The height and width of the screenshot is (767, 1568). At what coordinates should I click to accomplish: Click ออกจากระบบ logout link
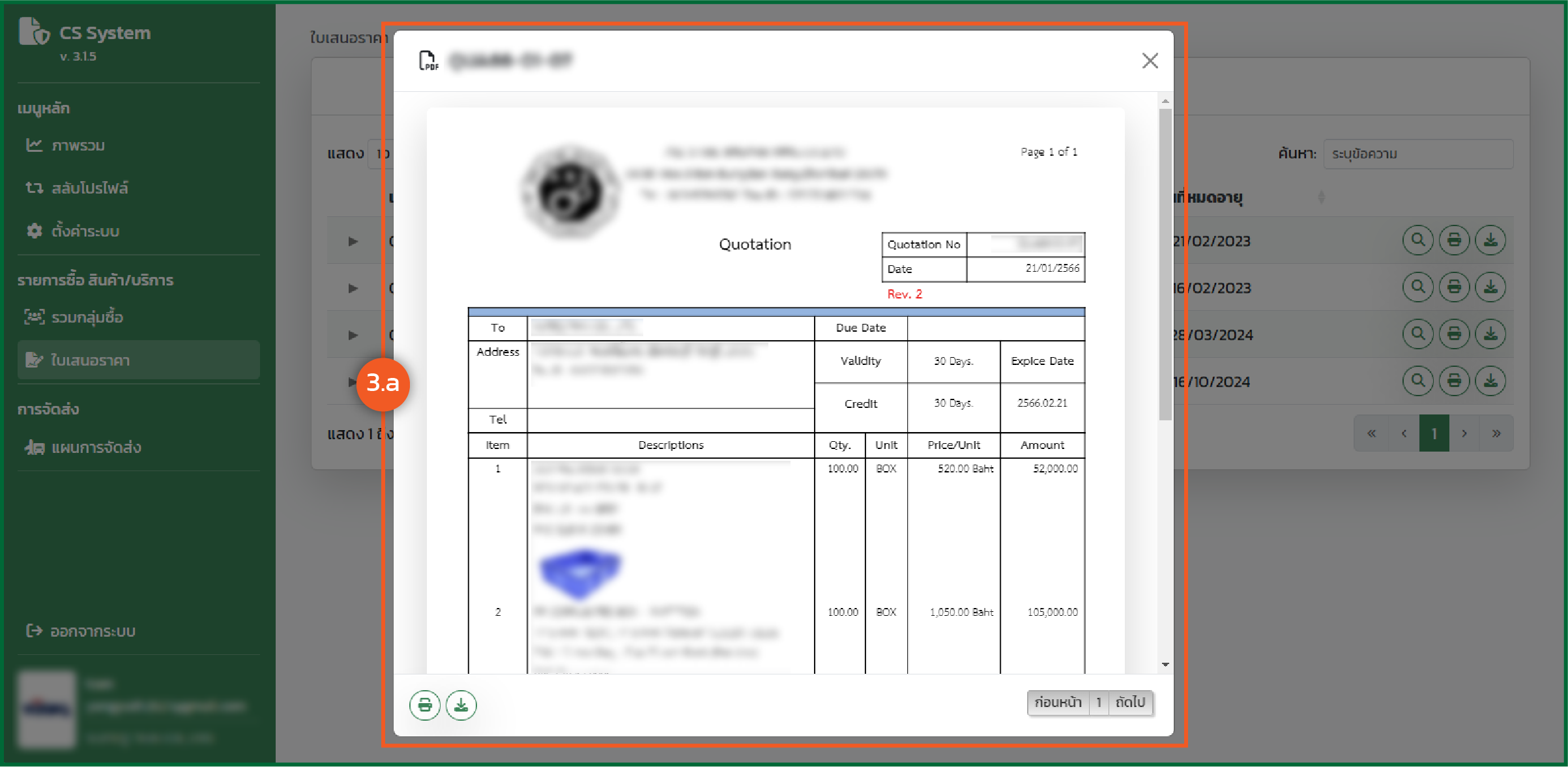click(92, 631)
